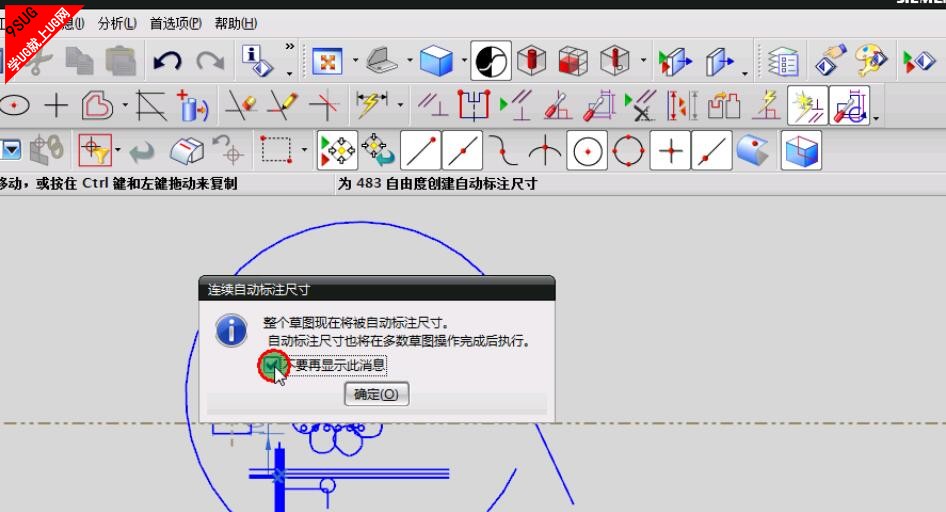This screenshot has width=946, height=512.
Task: Click the Control Point snap curve icon
Action: (503, 150)
